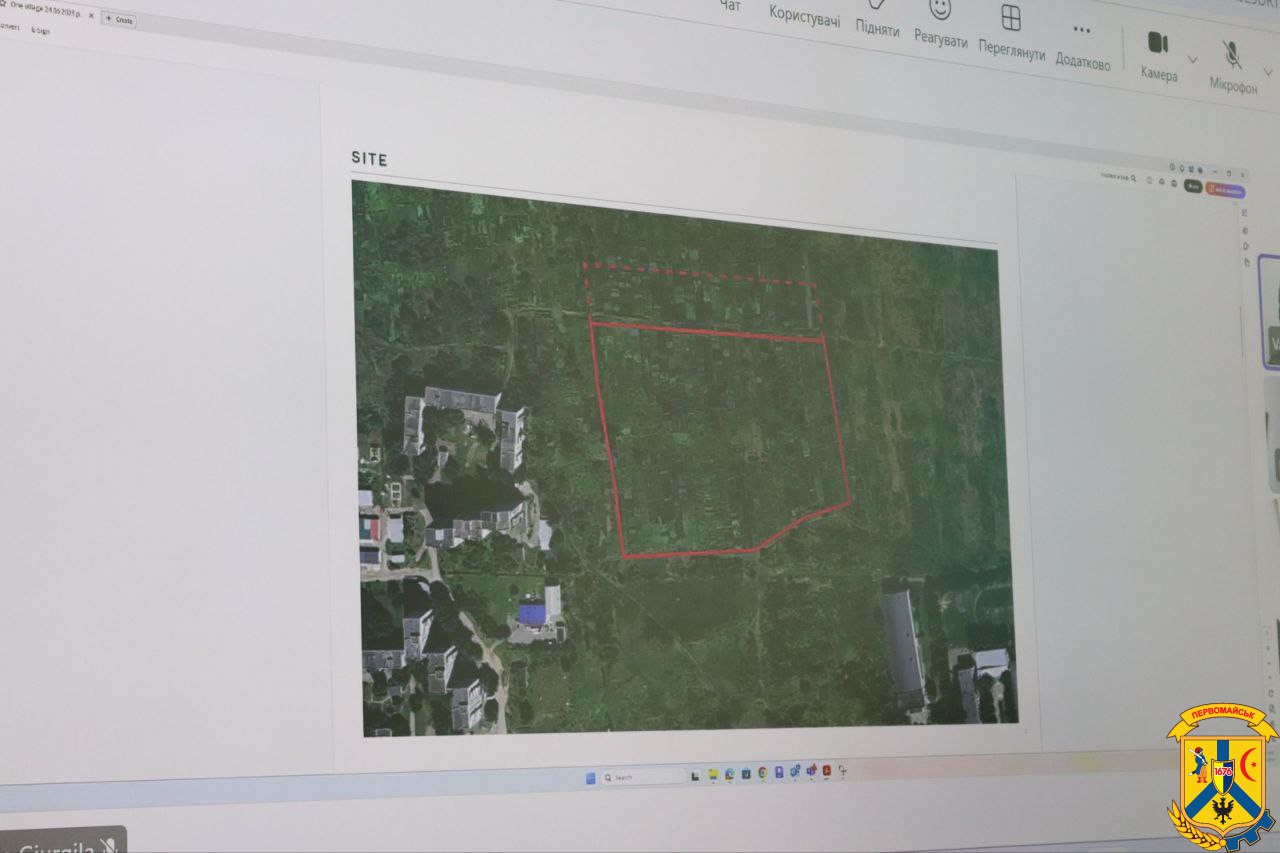The image size is (1280, 853).
Task: Open Додатково three-dots menu
Action: (1082, 32)
